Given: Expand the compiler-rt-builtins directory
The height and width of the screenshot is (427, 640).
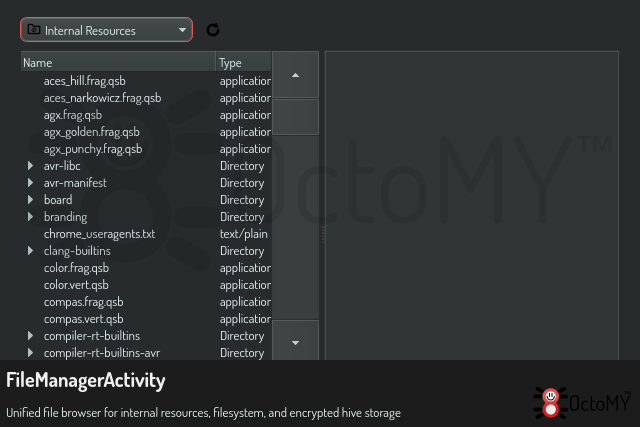Looking at the screenshot, I should [30, 336].
